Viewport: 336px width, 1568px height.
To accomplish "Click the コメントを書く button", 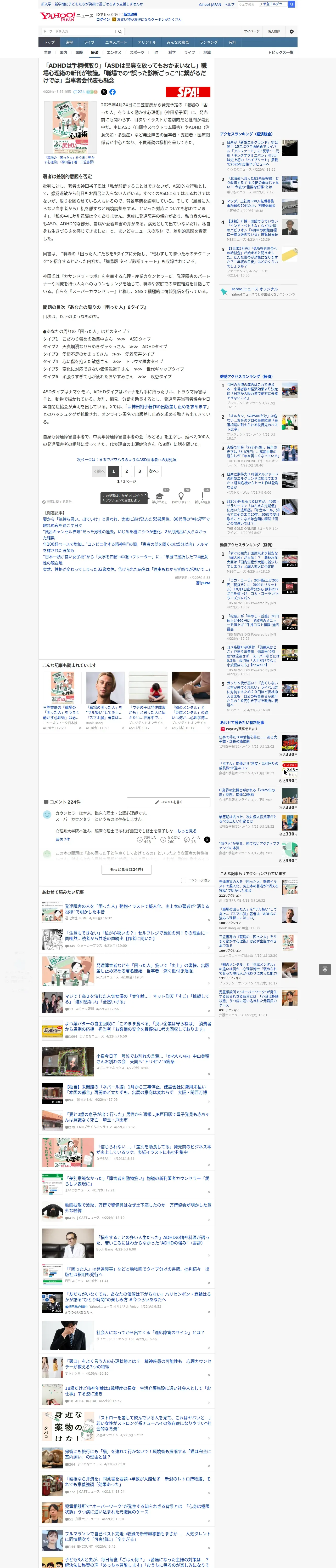I will click(x=169, y=802).
